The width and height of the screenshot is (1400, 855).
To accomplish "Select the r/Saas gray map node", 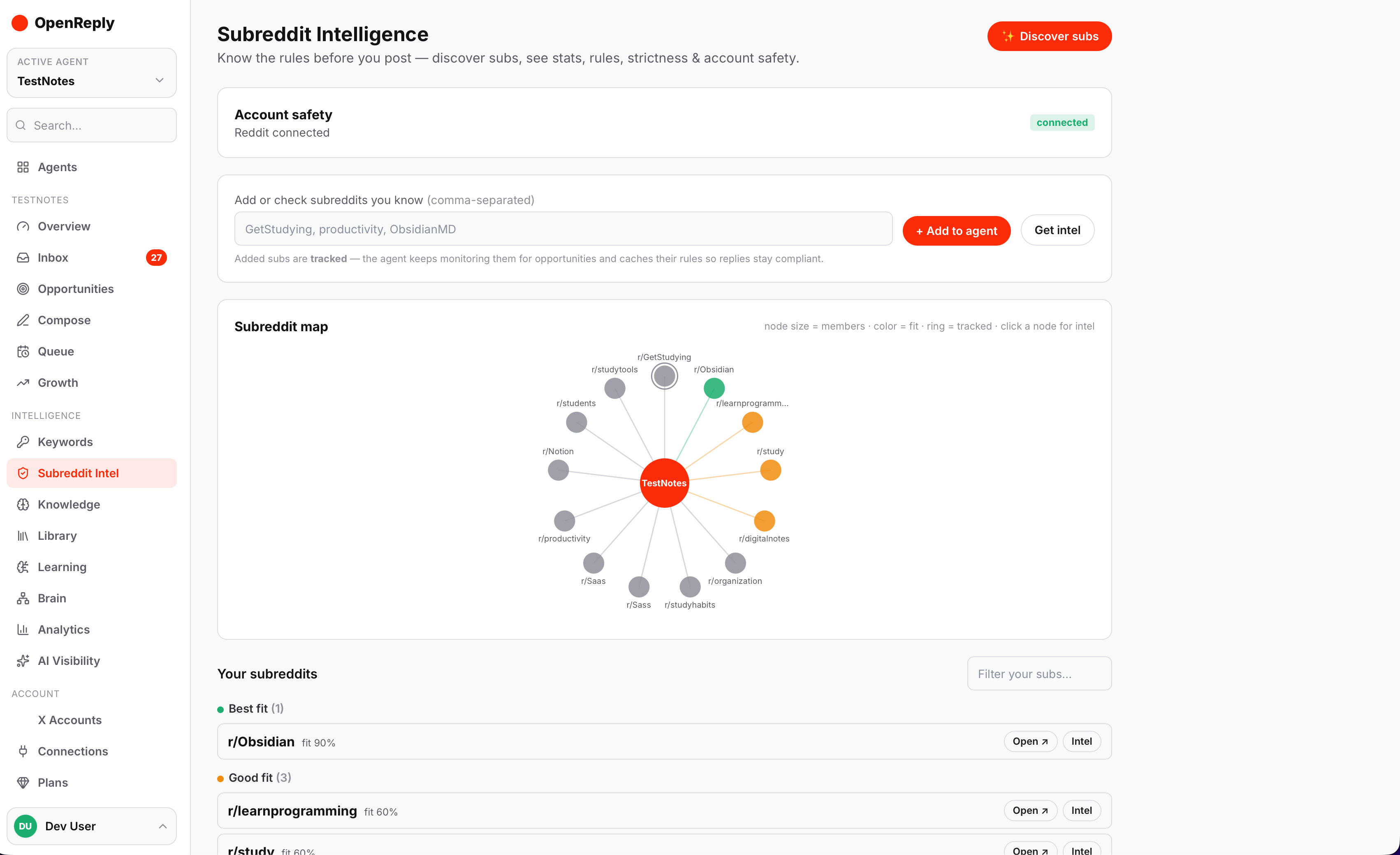I will (593, 563).
